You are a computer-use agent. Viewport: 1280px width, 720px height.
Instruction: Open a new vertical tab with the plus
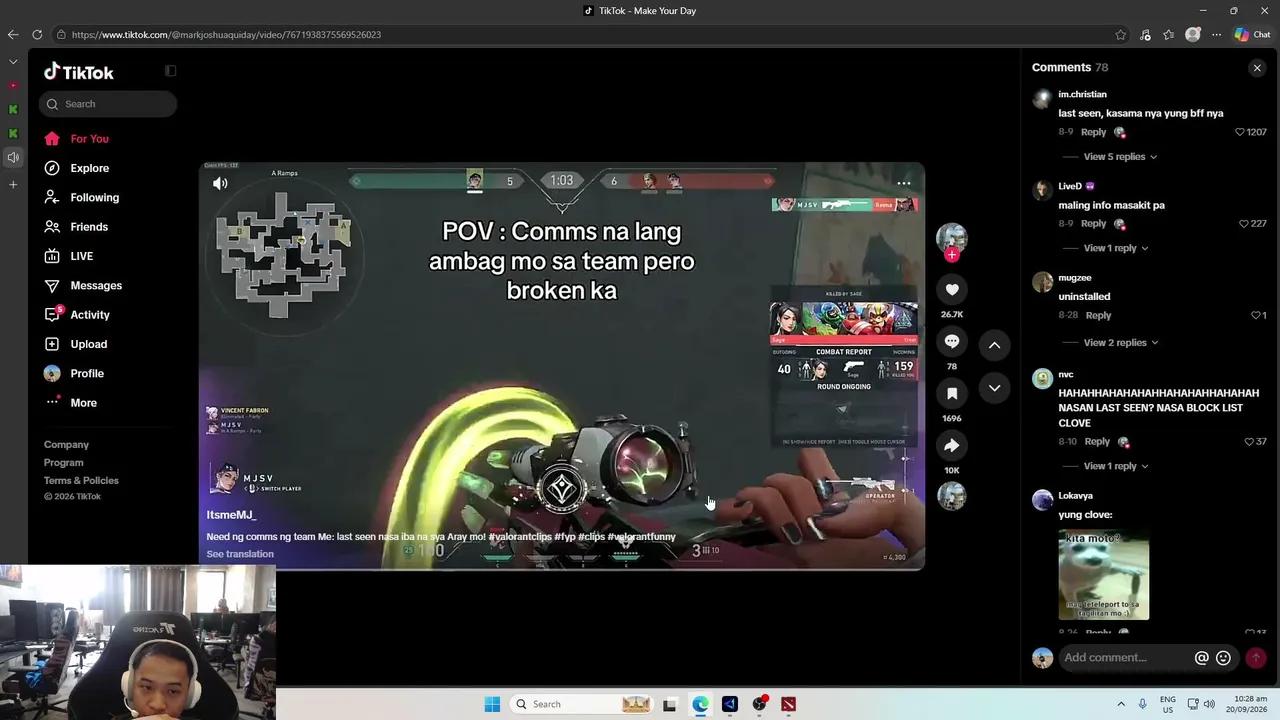tap(13, 185)
